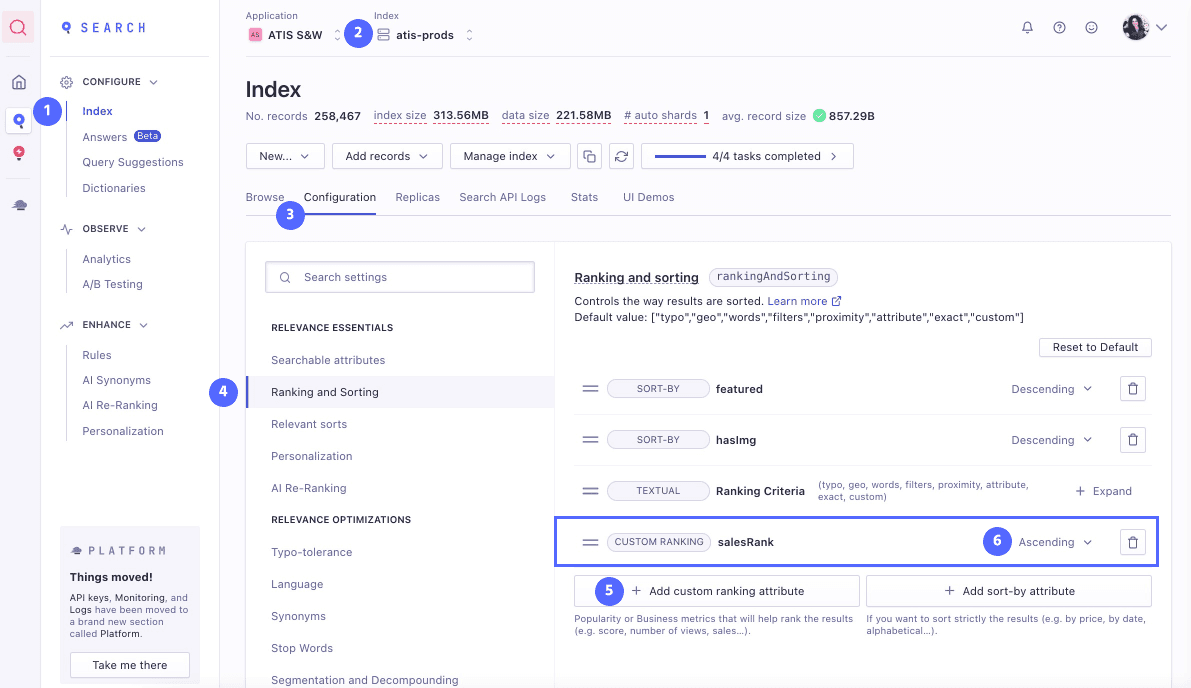Open the New... dropdown

click(x=286, y=156)
